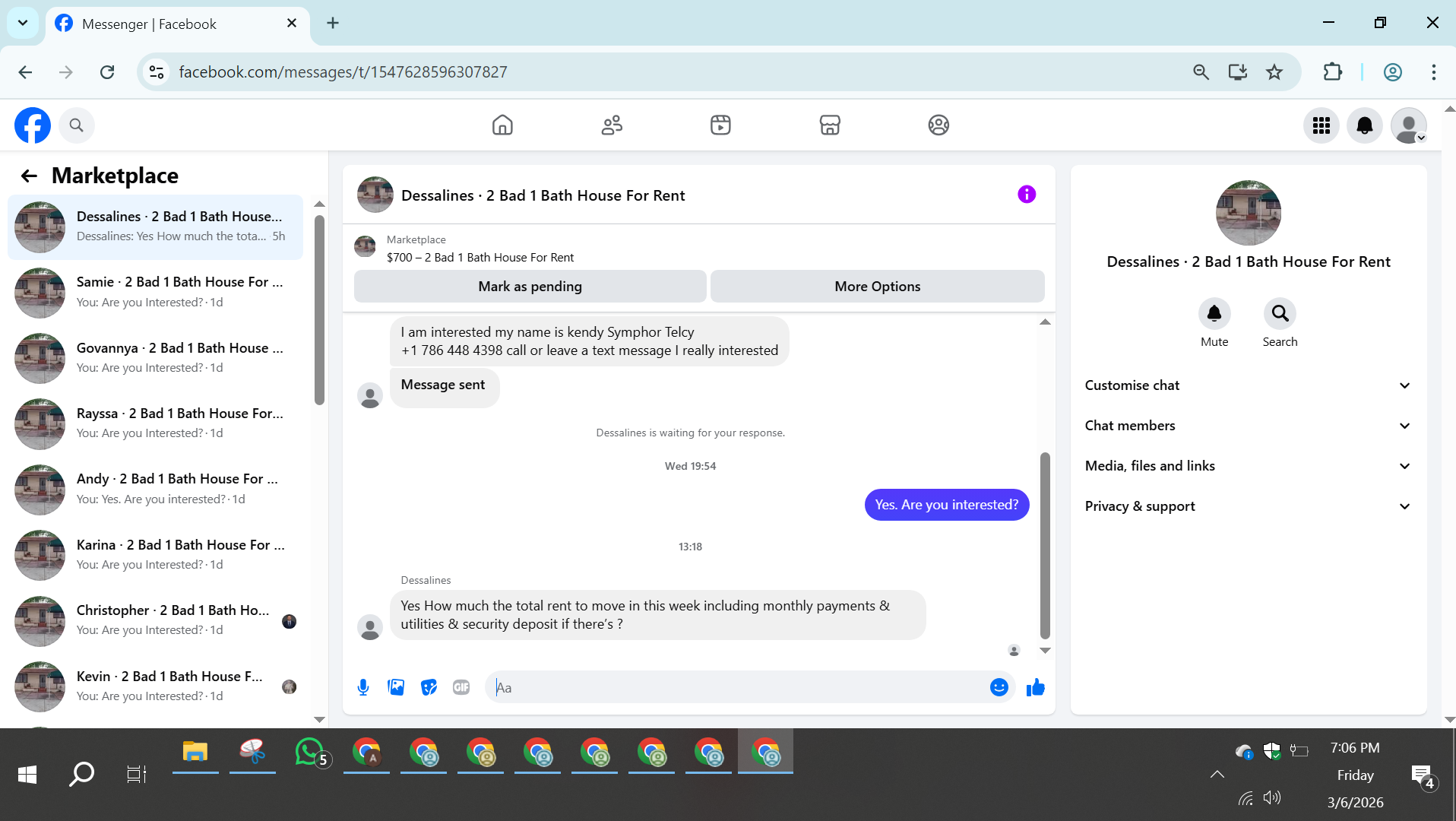Attach a photo using the image icon
1456x821 pixels.
(396, 687)
